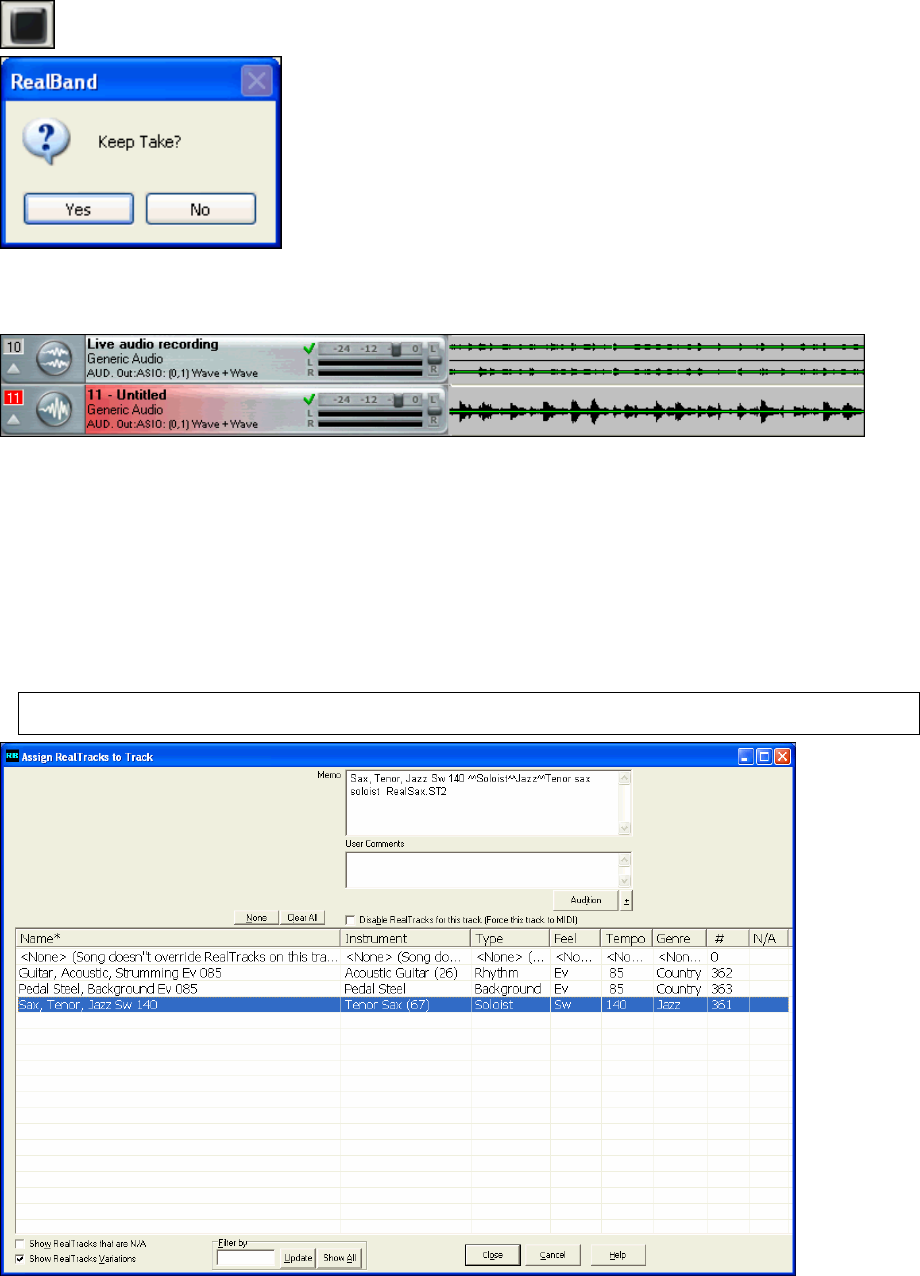
Task: Uncheck Show RealTracks Variations
Action: [x=22, y=1259]
